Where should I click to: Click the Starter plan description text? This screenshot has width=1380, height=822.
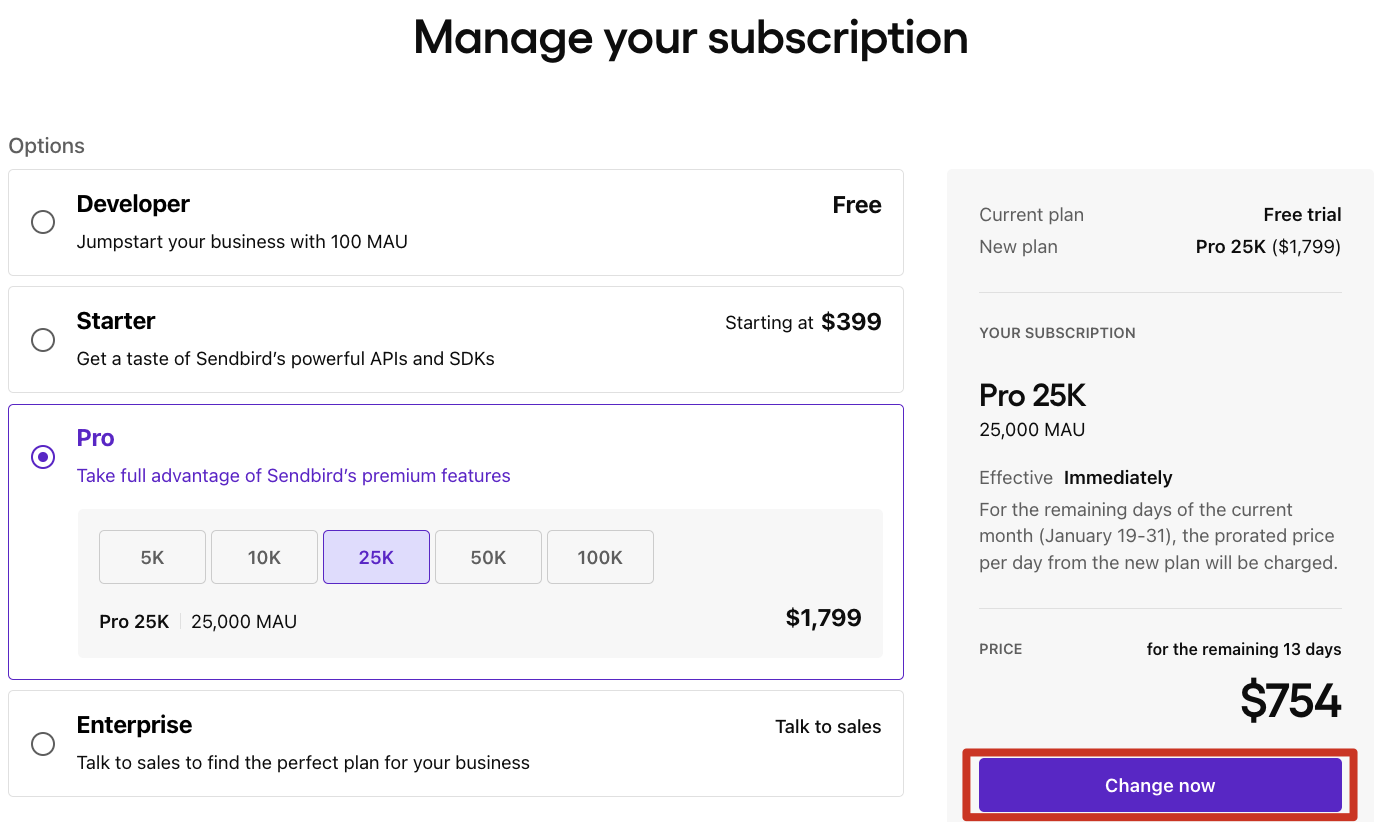pos(285,358)
